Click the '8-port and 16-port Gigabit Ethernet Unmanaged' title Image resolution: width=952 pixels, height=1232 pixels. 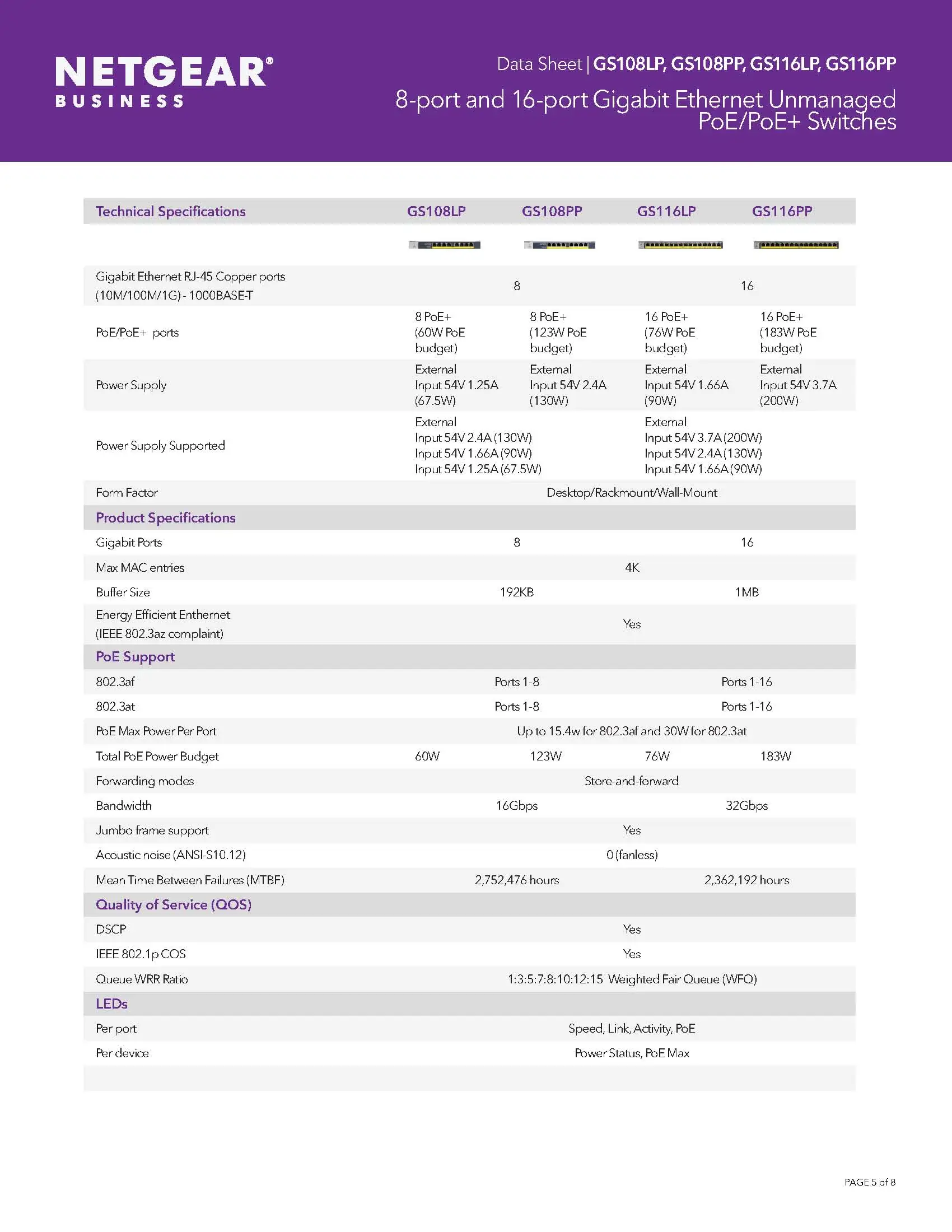tap(645, 100)
